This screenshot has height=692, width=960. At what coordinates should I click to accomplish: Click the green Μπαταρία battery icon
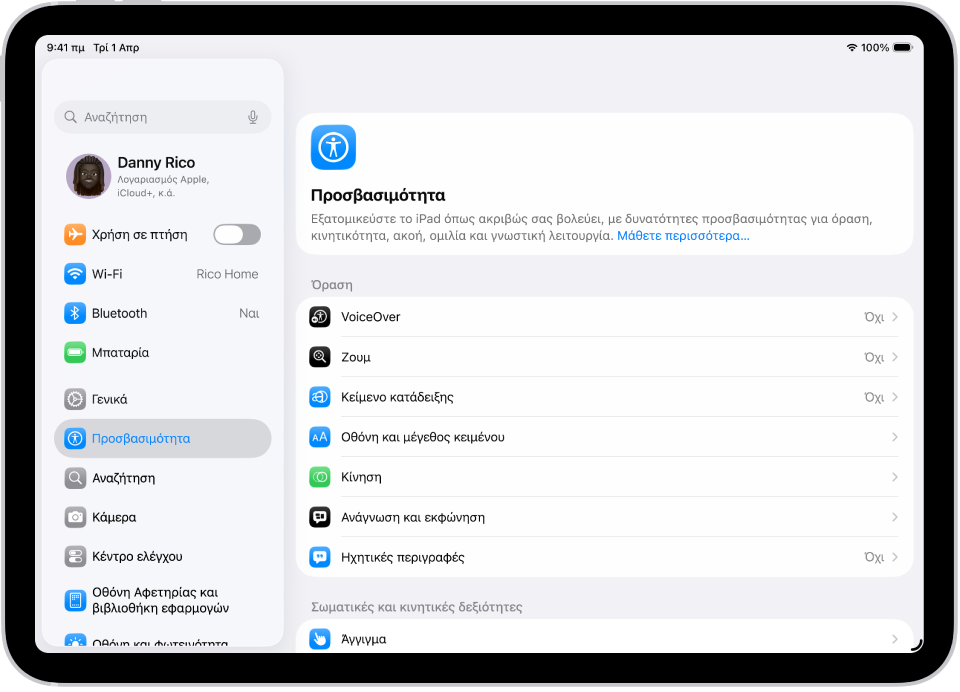75,352
